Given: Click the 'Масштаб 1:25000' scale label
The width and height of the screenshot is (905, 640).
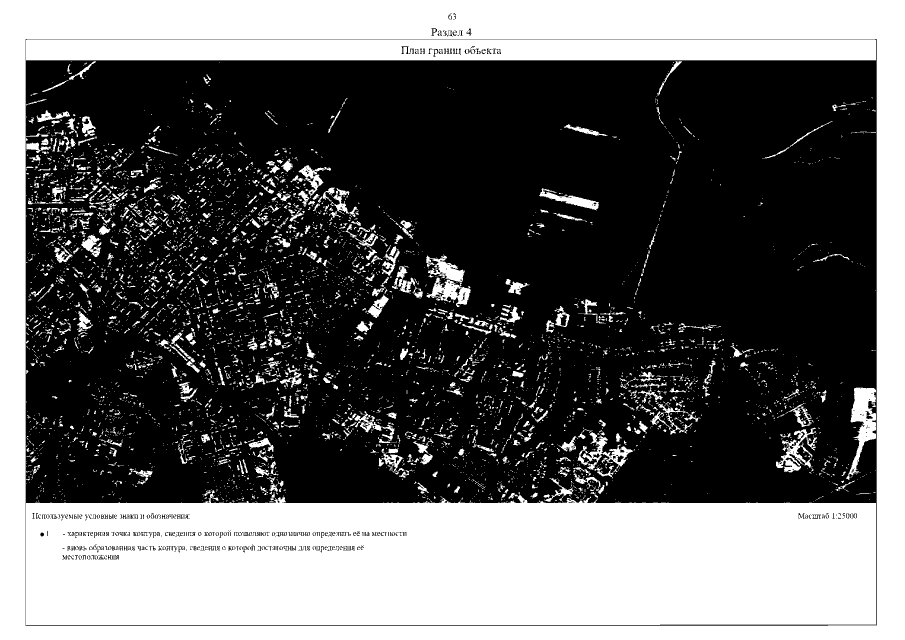Looking at the screenshot, I should [828, 516].
